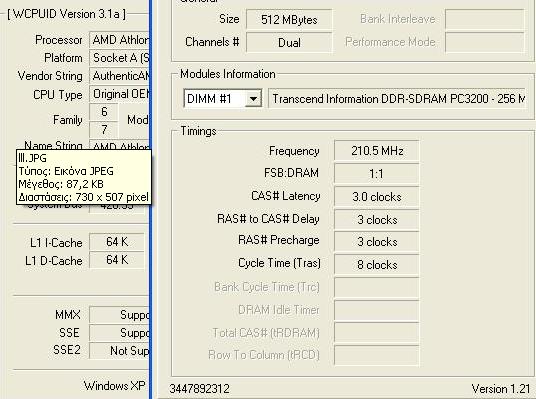Click the empty Bank Interleave field
The height and width of the screenshot is (399, 536).
485,19
